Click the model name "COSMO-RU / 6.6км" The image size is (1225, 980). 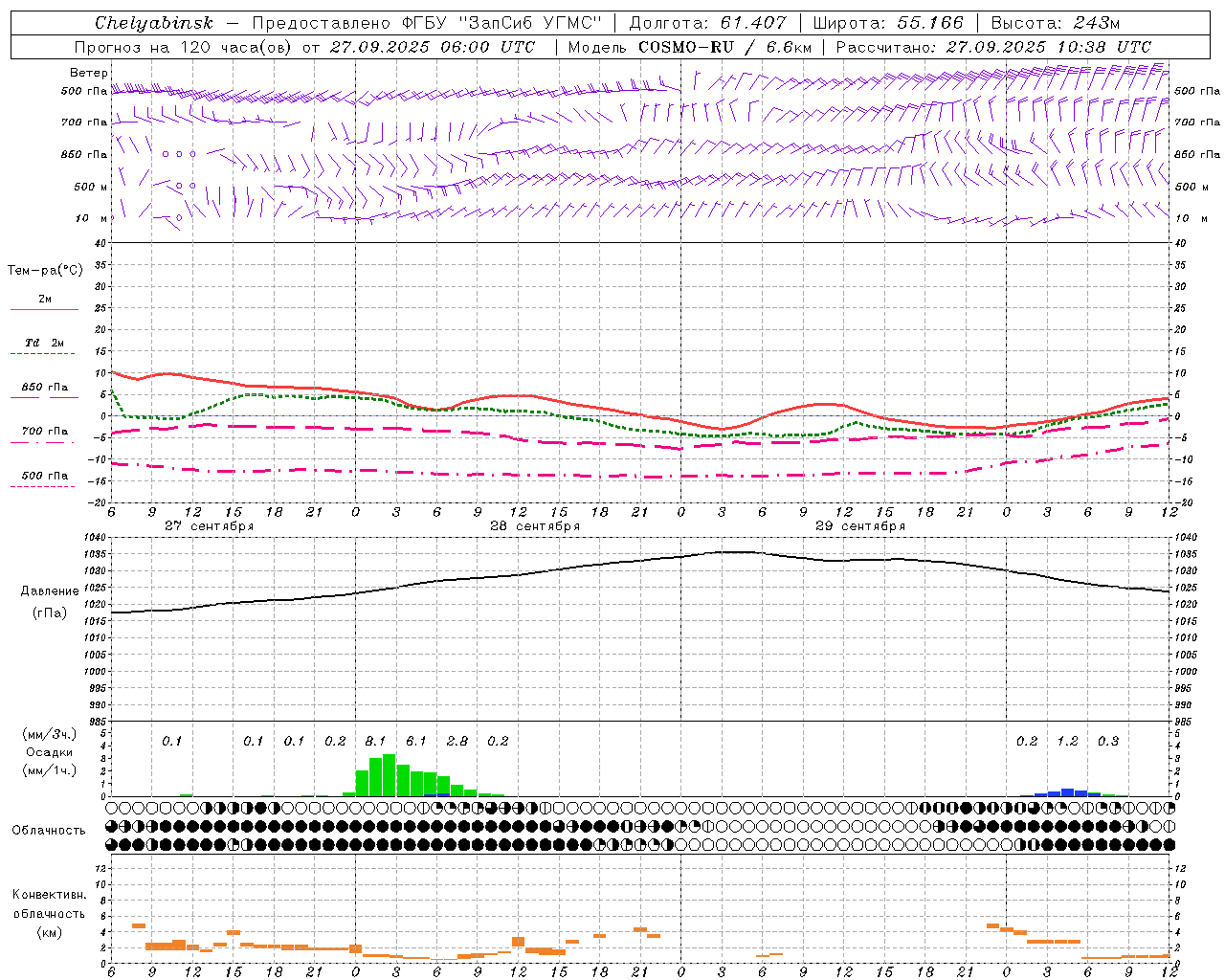[724, 47]
